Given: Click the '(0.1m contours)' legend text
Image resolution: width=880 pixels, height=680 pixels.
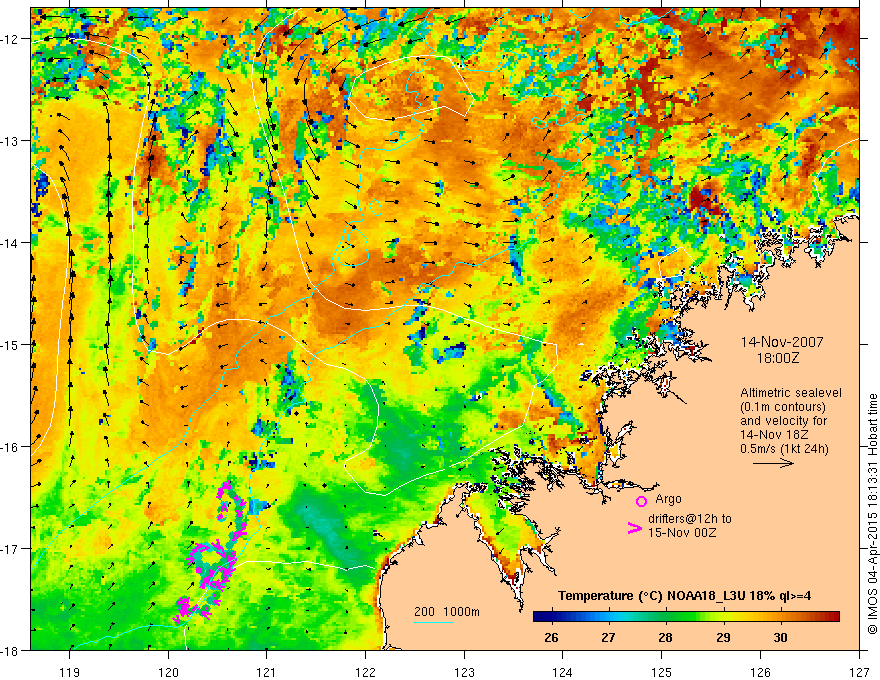Looking at the screenshot, I should (x=783, y=407).
